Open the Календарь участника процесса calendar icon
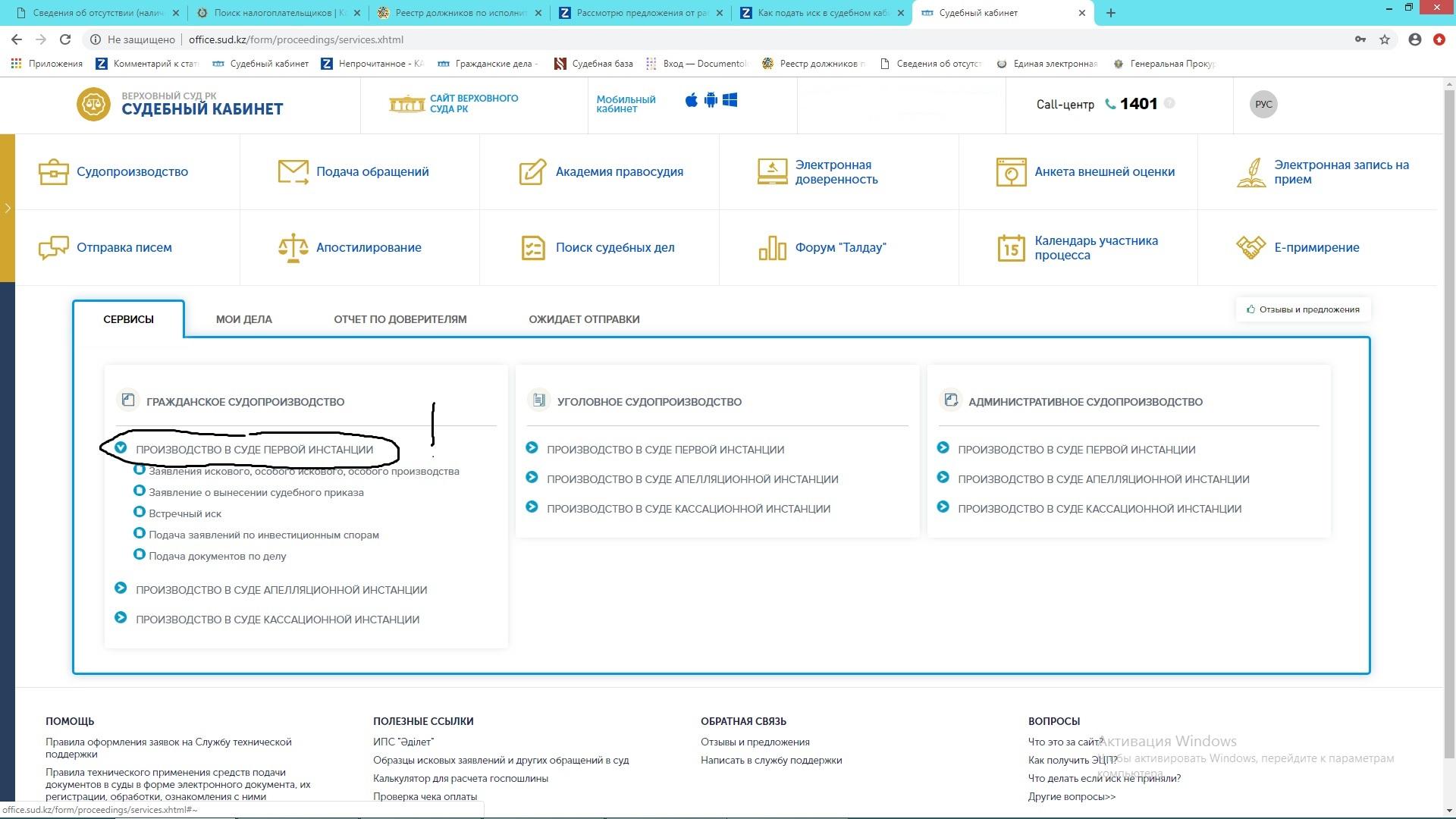Image resolution: width=1456 pixels, height=819 pixels. pos(1011,247)
